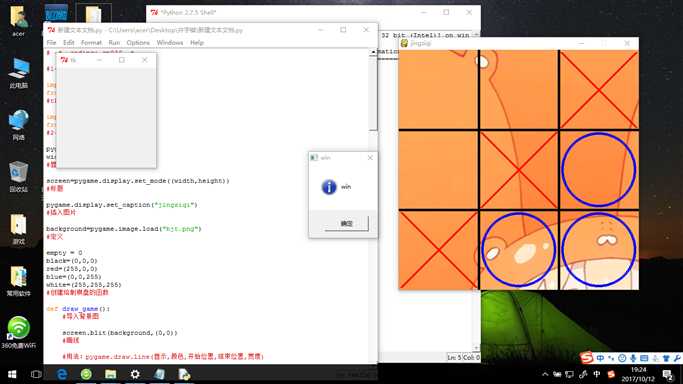Click the blue info icon in win dialog
683x384 pixels.
click(329, 187)
